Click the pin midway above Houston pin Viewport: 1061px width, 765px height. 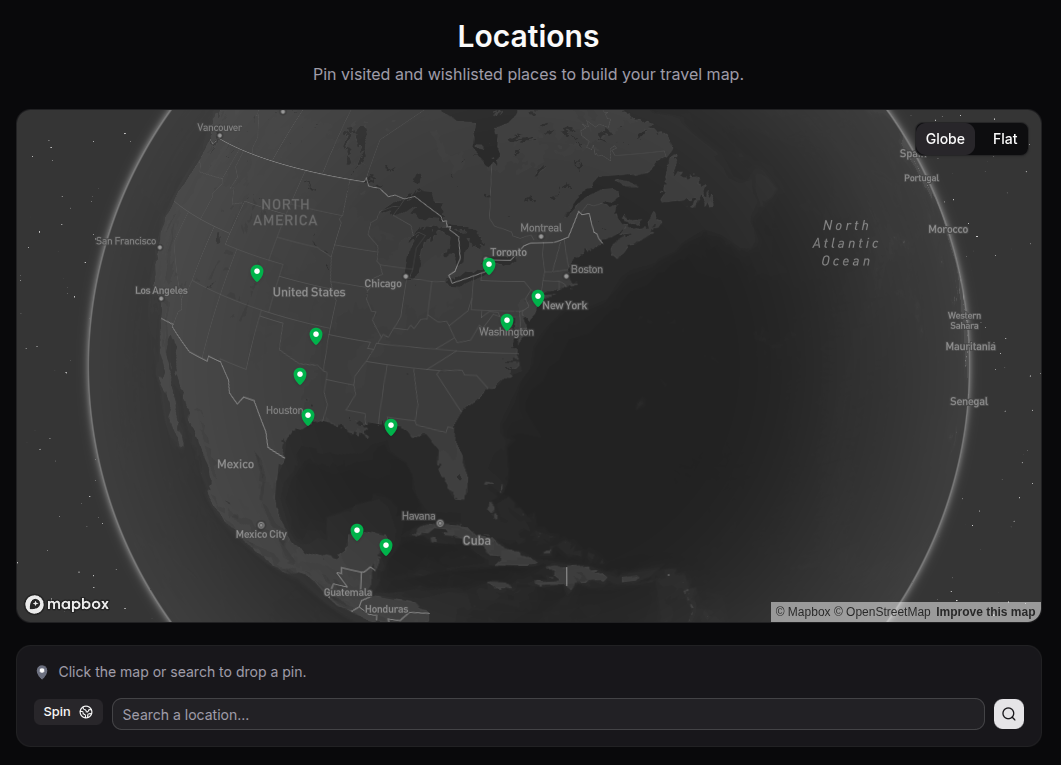pyautogui.click(x=300, y=376)
